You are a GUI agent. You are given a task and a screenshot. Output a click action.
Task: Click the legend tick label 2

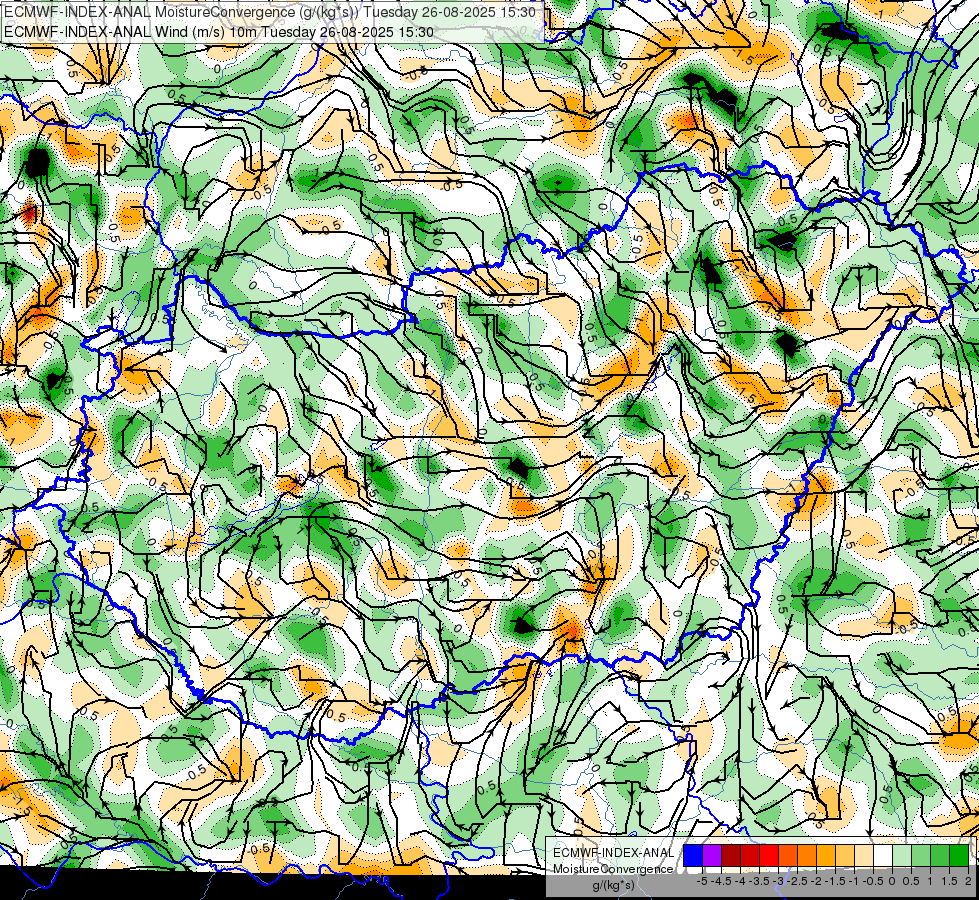968,881
